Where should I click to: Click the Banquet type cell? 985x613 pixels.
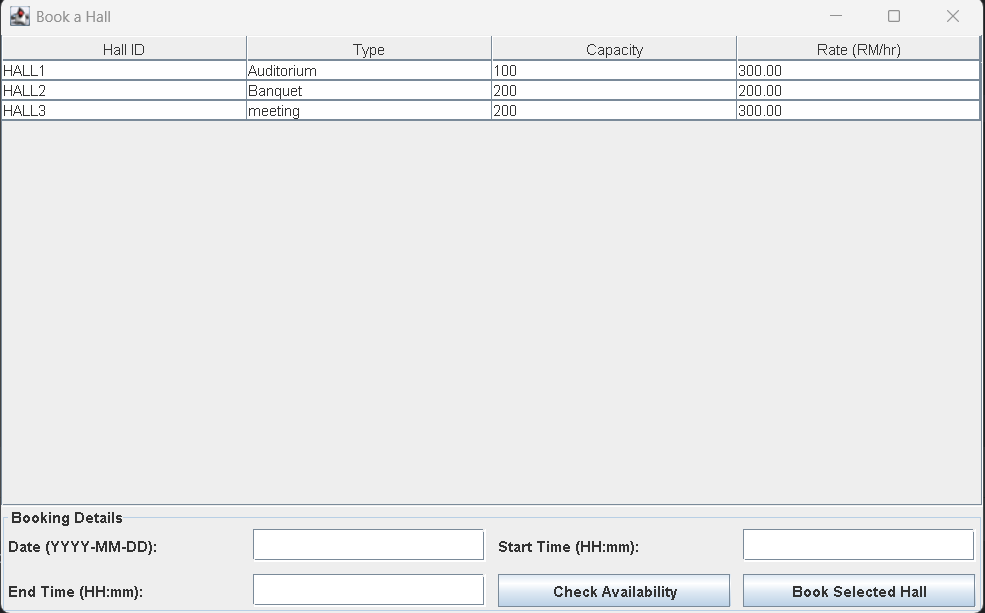(369, 90)
